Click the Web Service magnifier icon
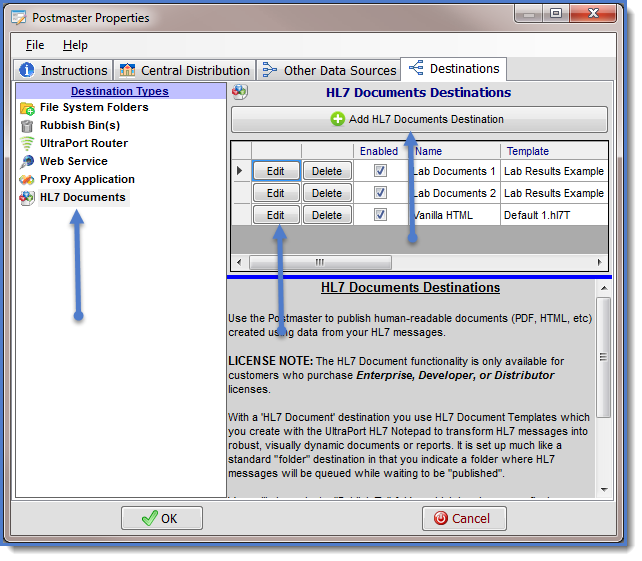Viewport: 642px width, 561px height. coord(28,162)
